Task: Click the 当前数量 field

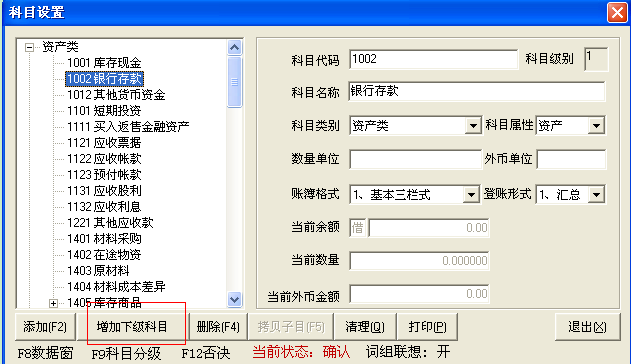Action: click(x=419, y=261)
